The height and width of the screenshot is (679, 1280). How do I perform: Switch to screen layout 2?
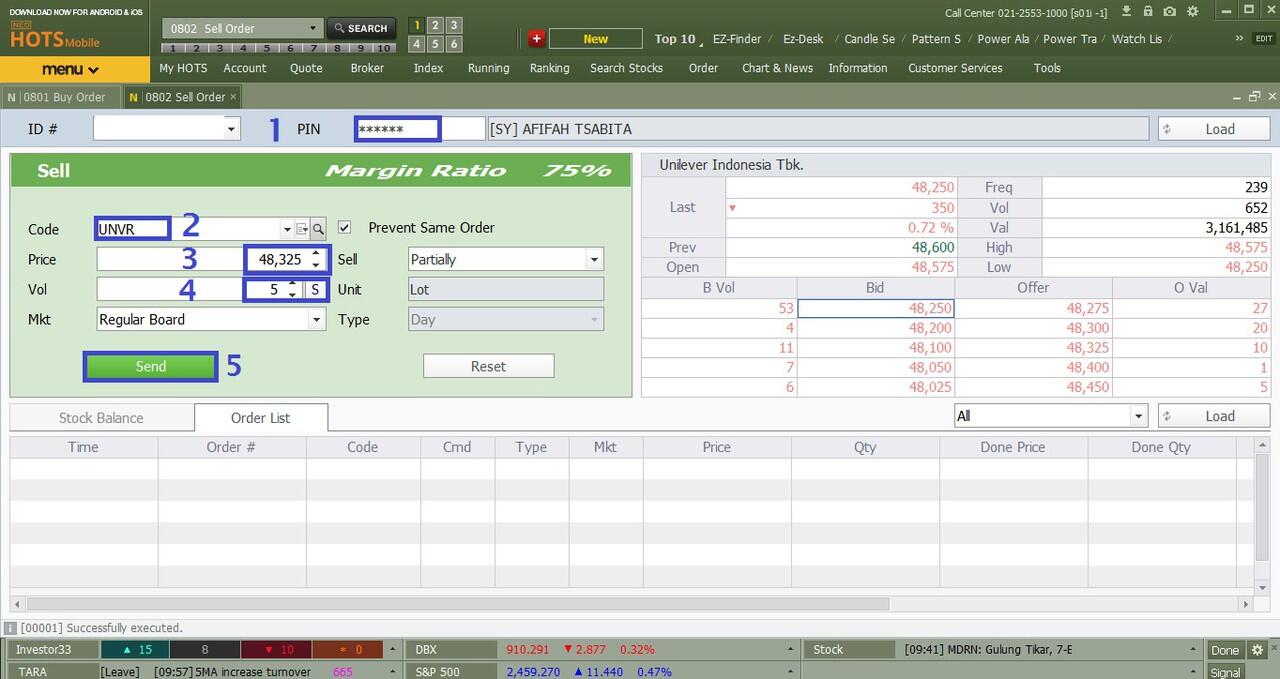coord(435,25)
